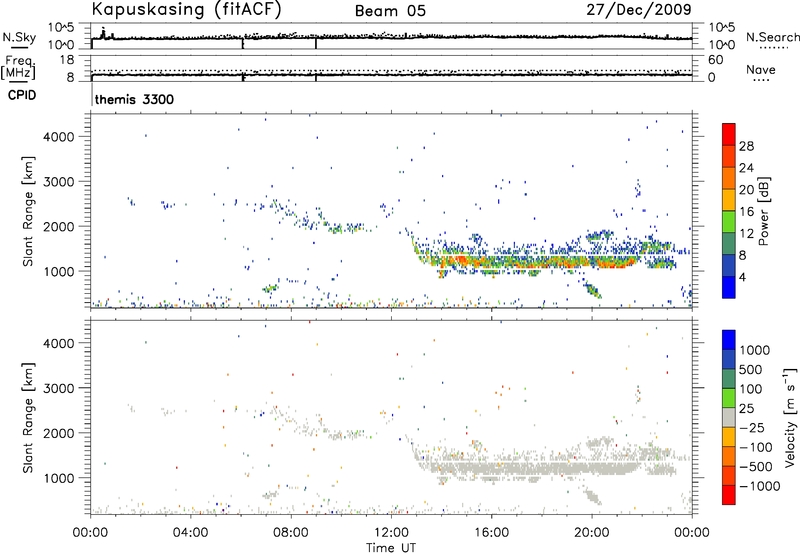Select the 2000 range tick in power panel

[x=58, y=226]
